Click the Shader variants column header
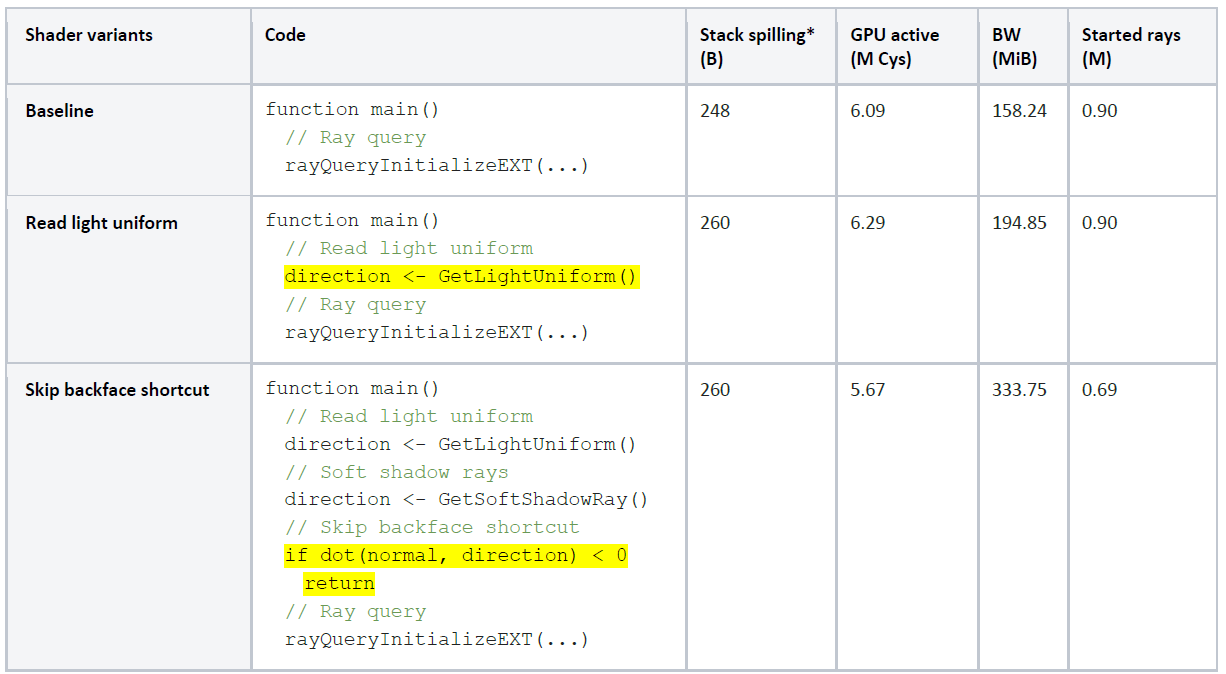This screenshot has width=1226, height=674. (x=89, y=35)
